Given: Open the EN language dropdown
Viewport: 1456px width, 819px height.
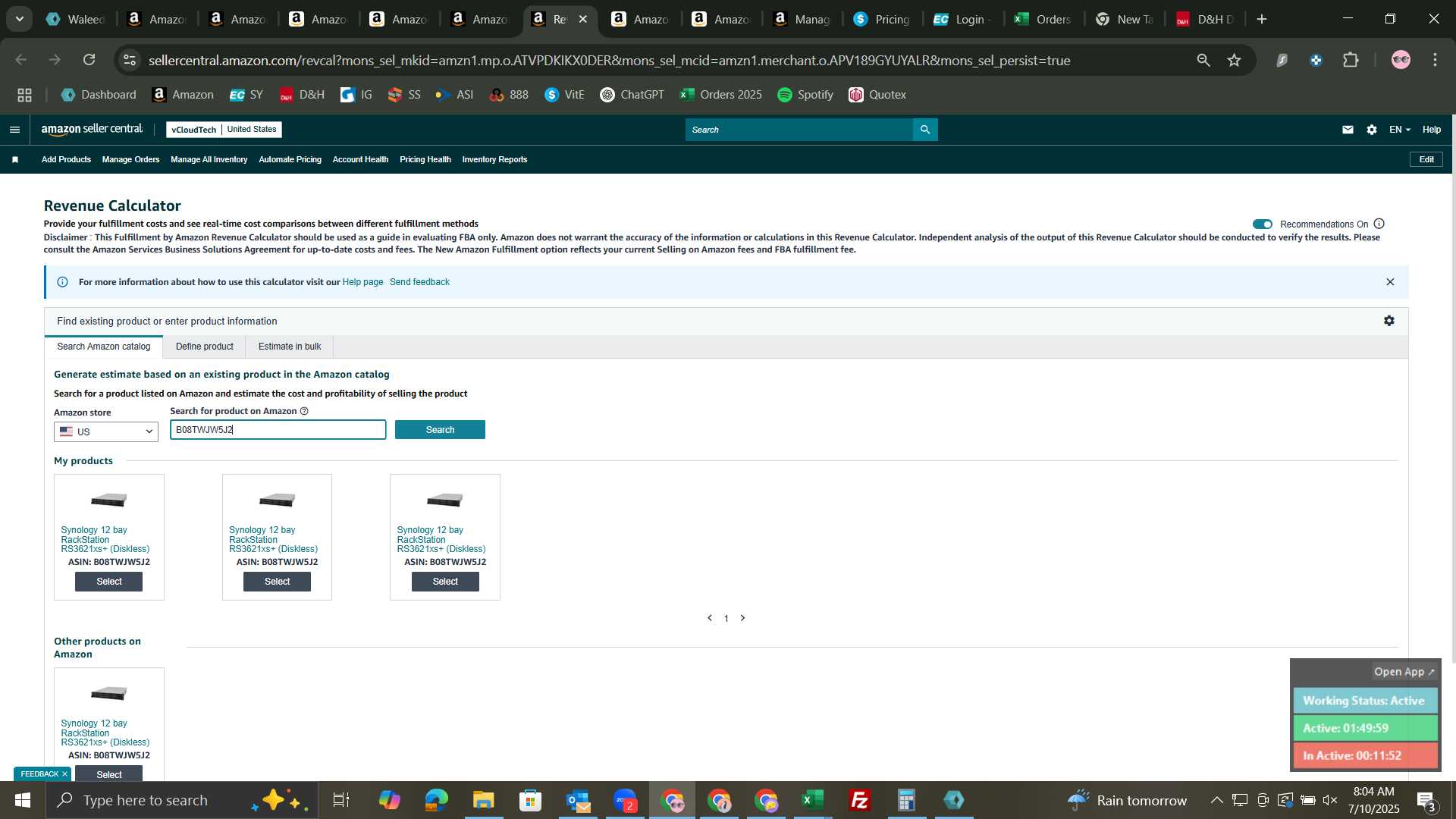Looking at the screenshot, I should (x=1399, y=130).
